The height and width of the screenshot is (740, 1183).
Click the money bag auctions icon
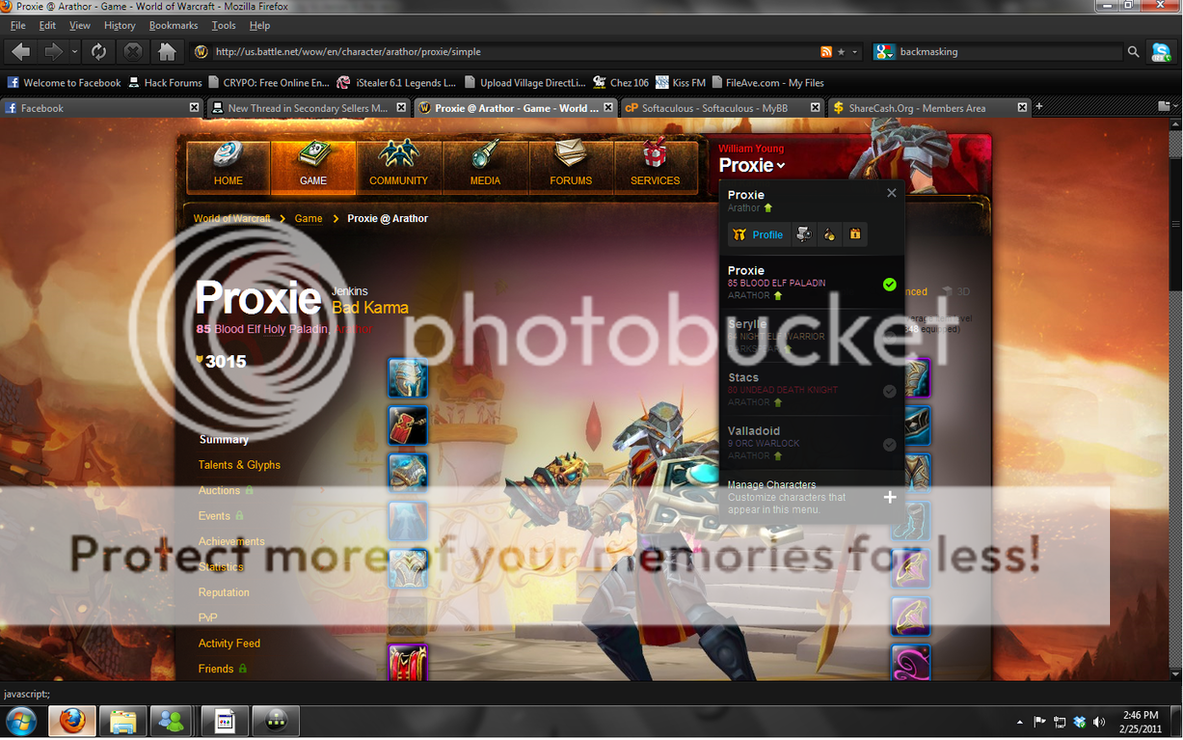[830, 235]
